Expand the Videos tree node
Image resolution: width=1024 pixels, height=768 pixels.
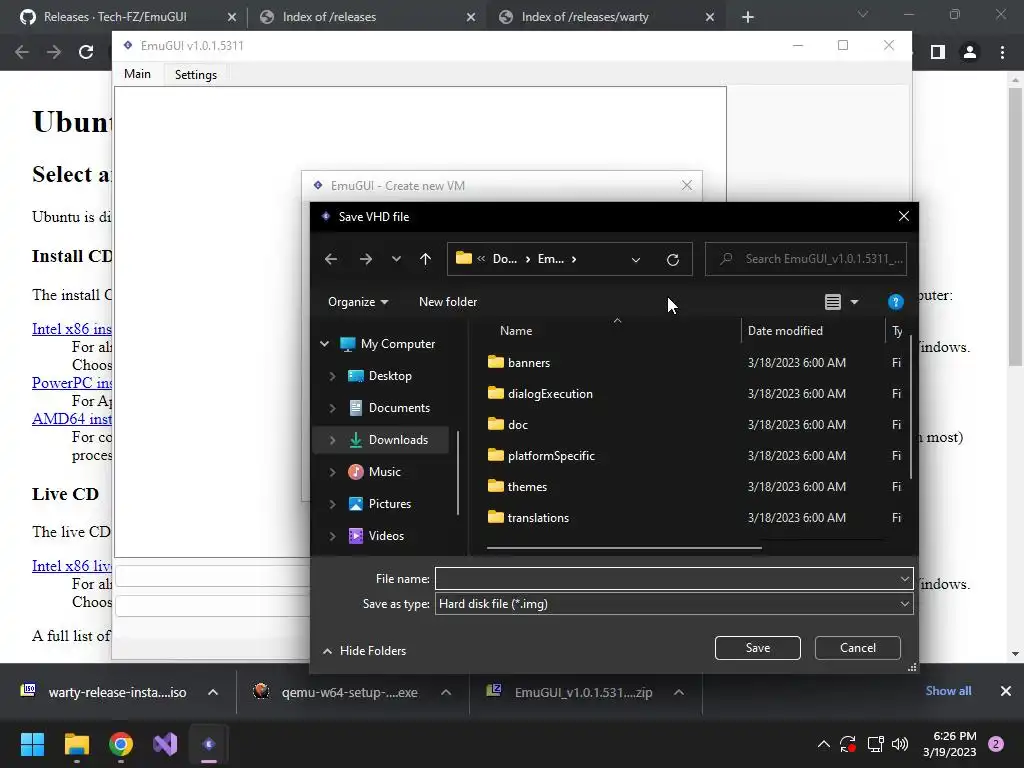332,536
